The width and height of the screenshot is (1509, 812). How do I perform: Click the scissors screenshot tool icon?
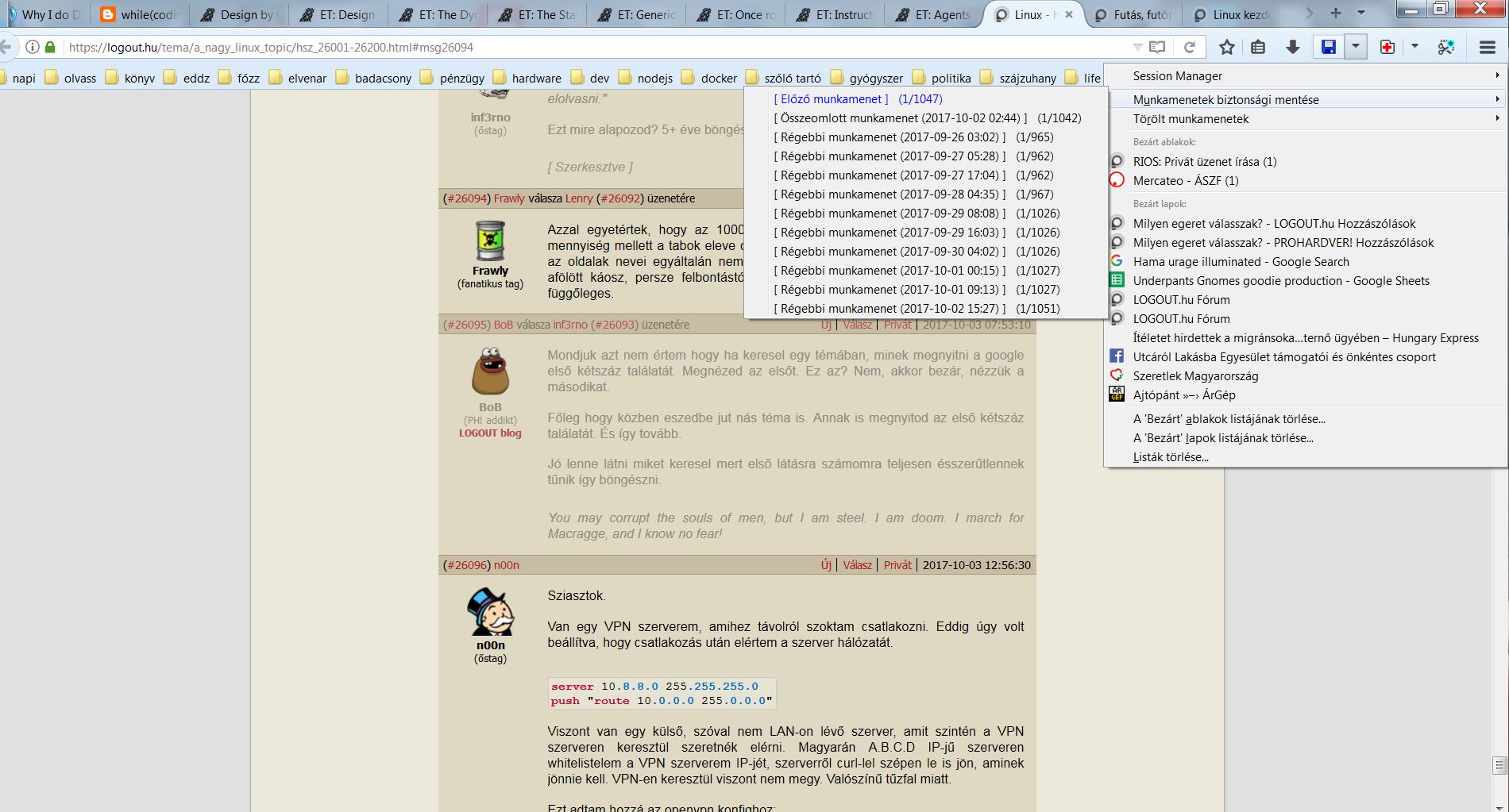(x=1446, y=48)
